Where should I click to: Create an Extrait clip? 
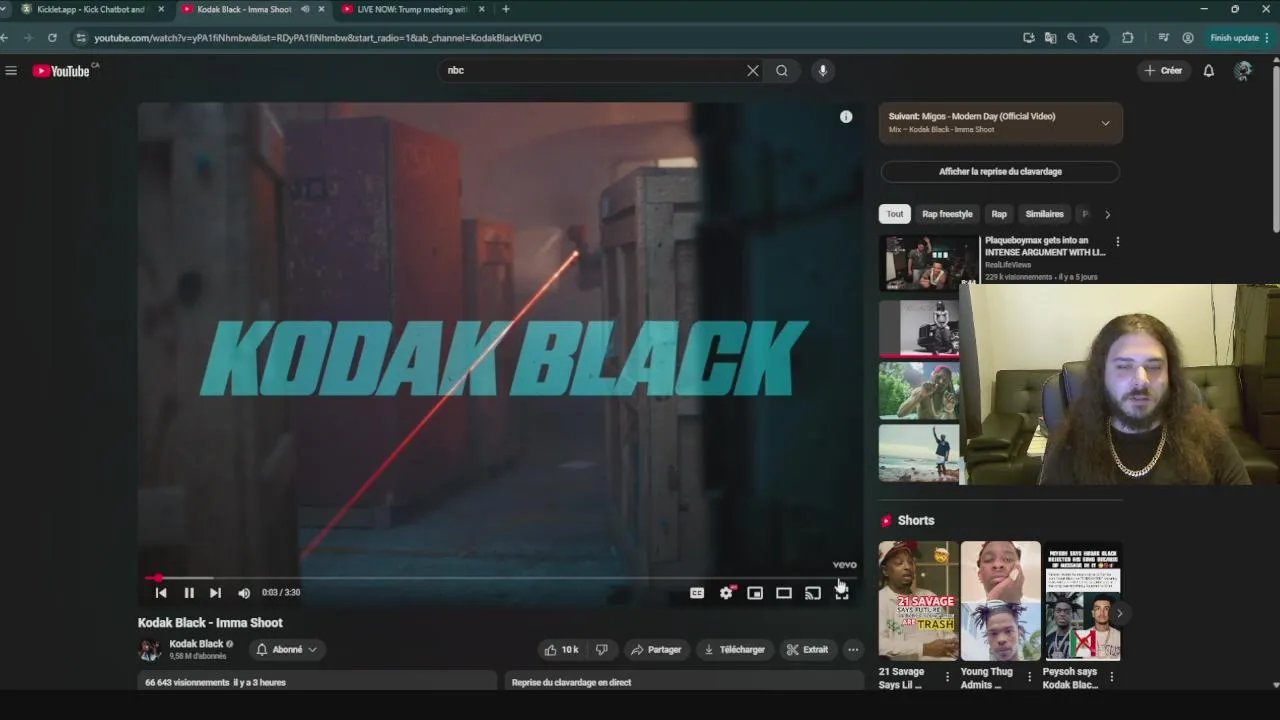tap(807, 650)
